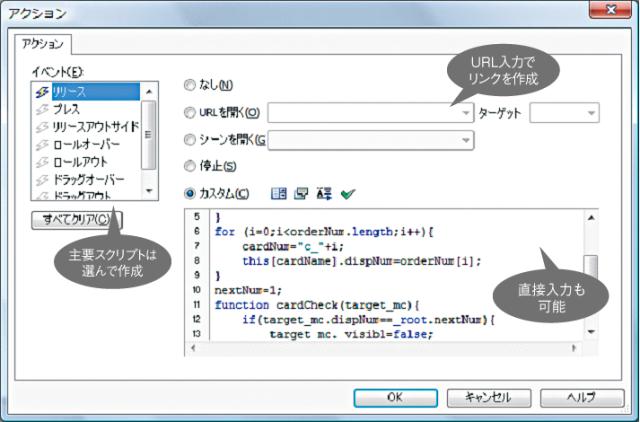Click the lightning icon beside プレス

pos(42,109)
